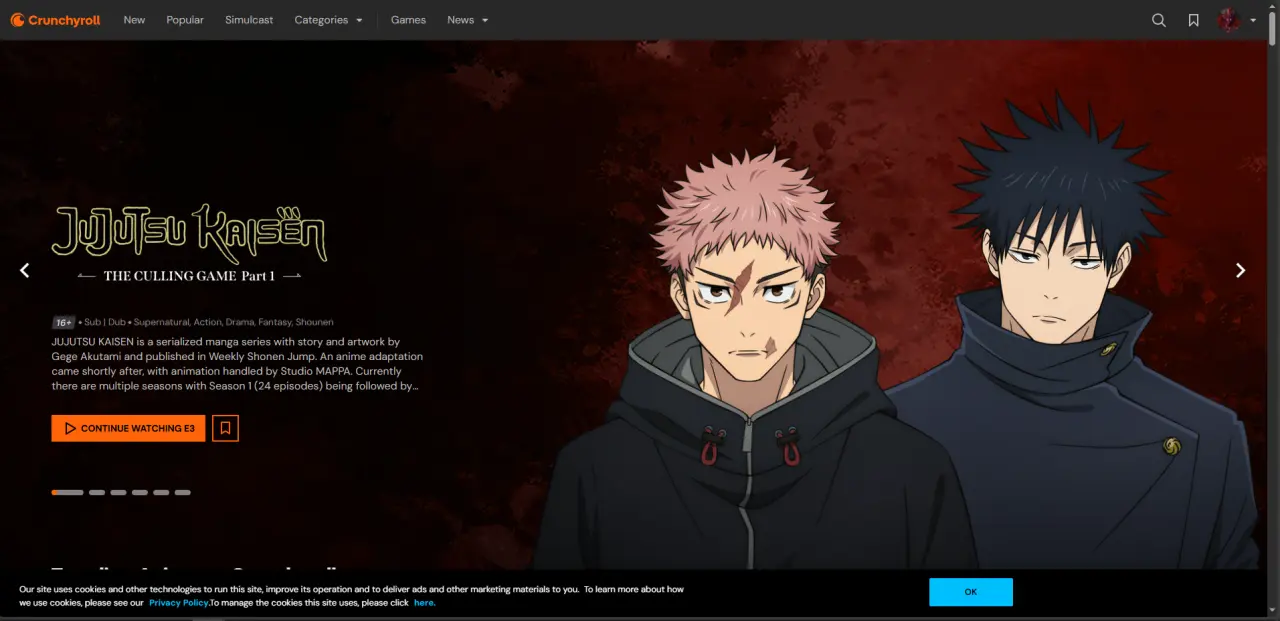Open the search magnifier icon
Image resolution: width=1280 pixels, height=621 pixels.
point(1159,20)
